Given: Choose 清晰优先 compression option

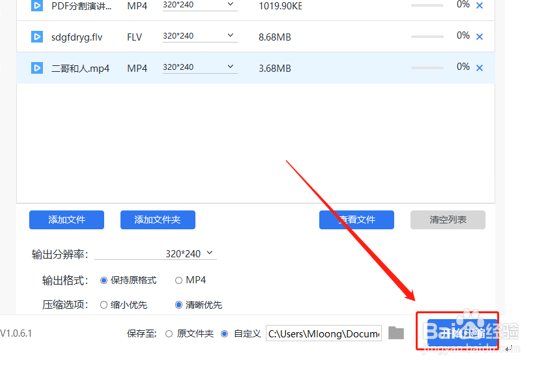Looking at the screenshot, I should (199, 305).
